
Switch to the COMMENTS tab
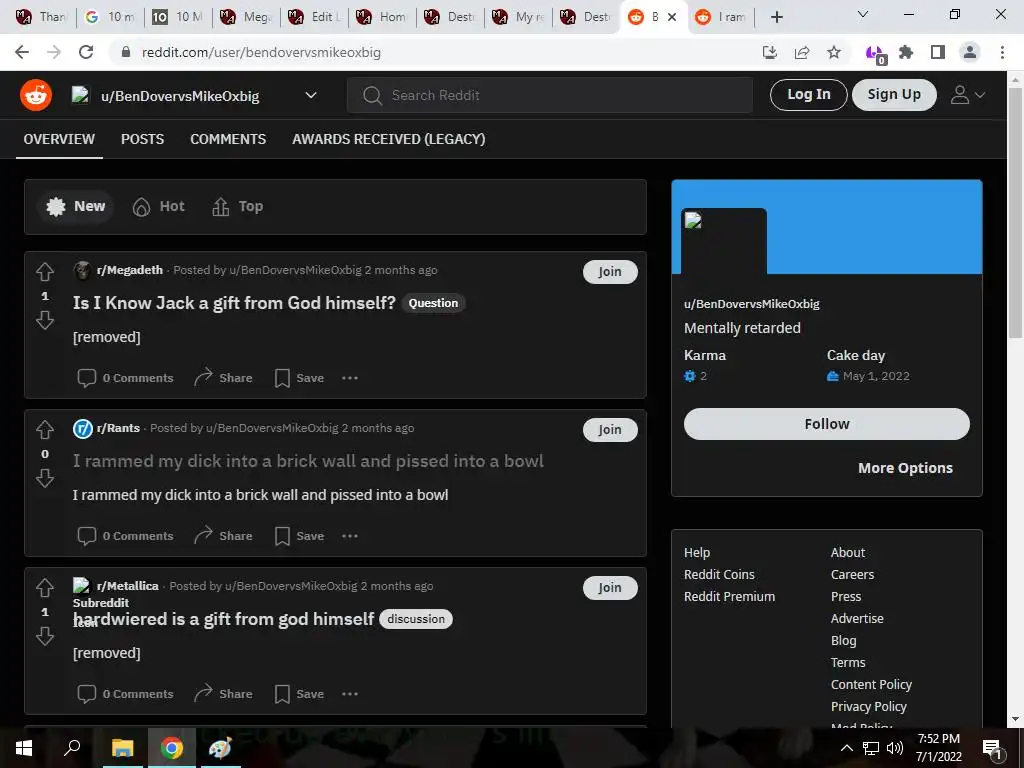pyautogui.click(x=228, y=139)
